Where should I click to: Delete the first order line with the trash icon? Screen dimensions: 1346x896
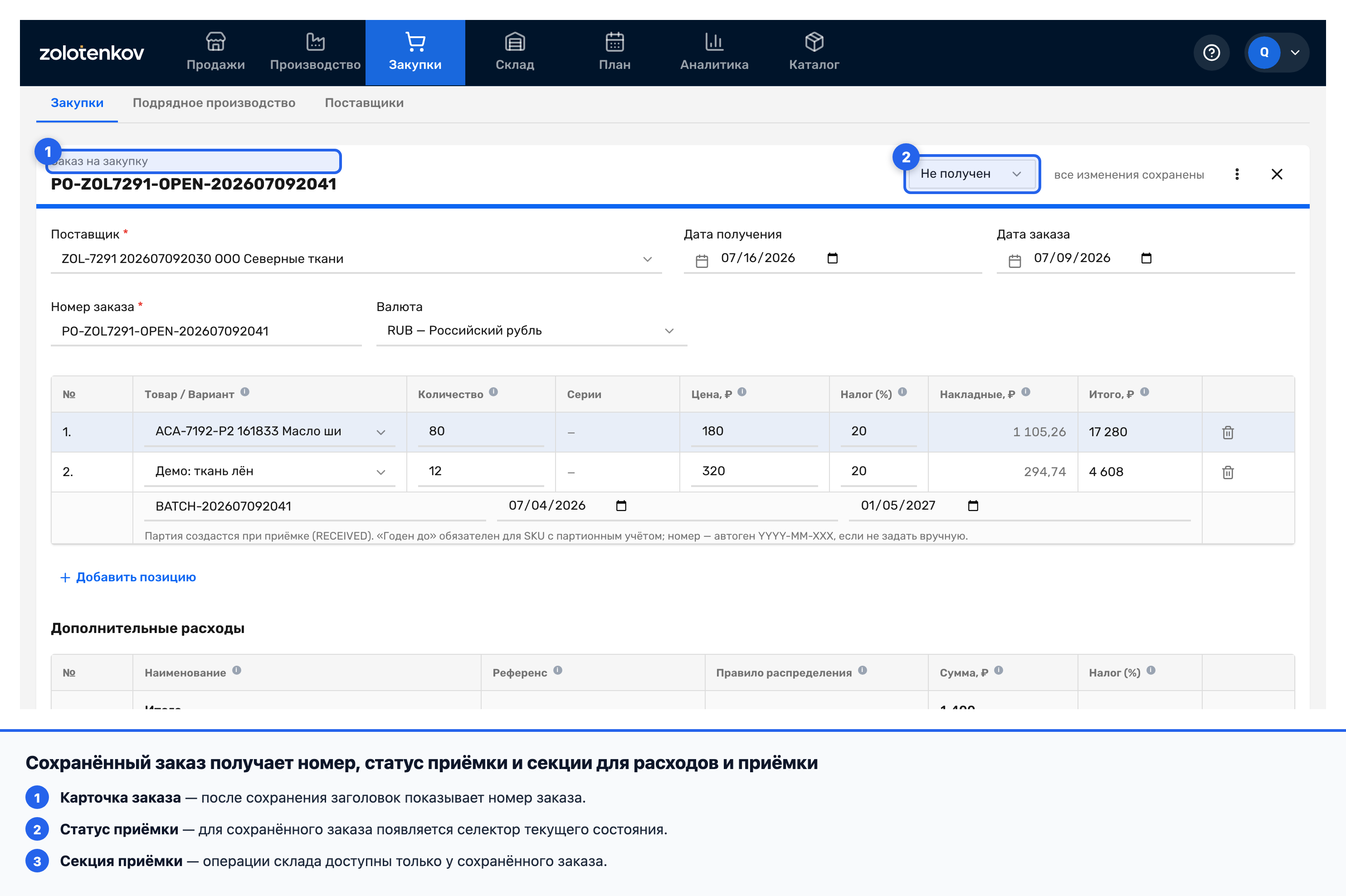(1228, 432)
